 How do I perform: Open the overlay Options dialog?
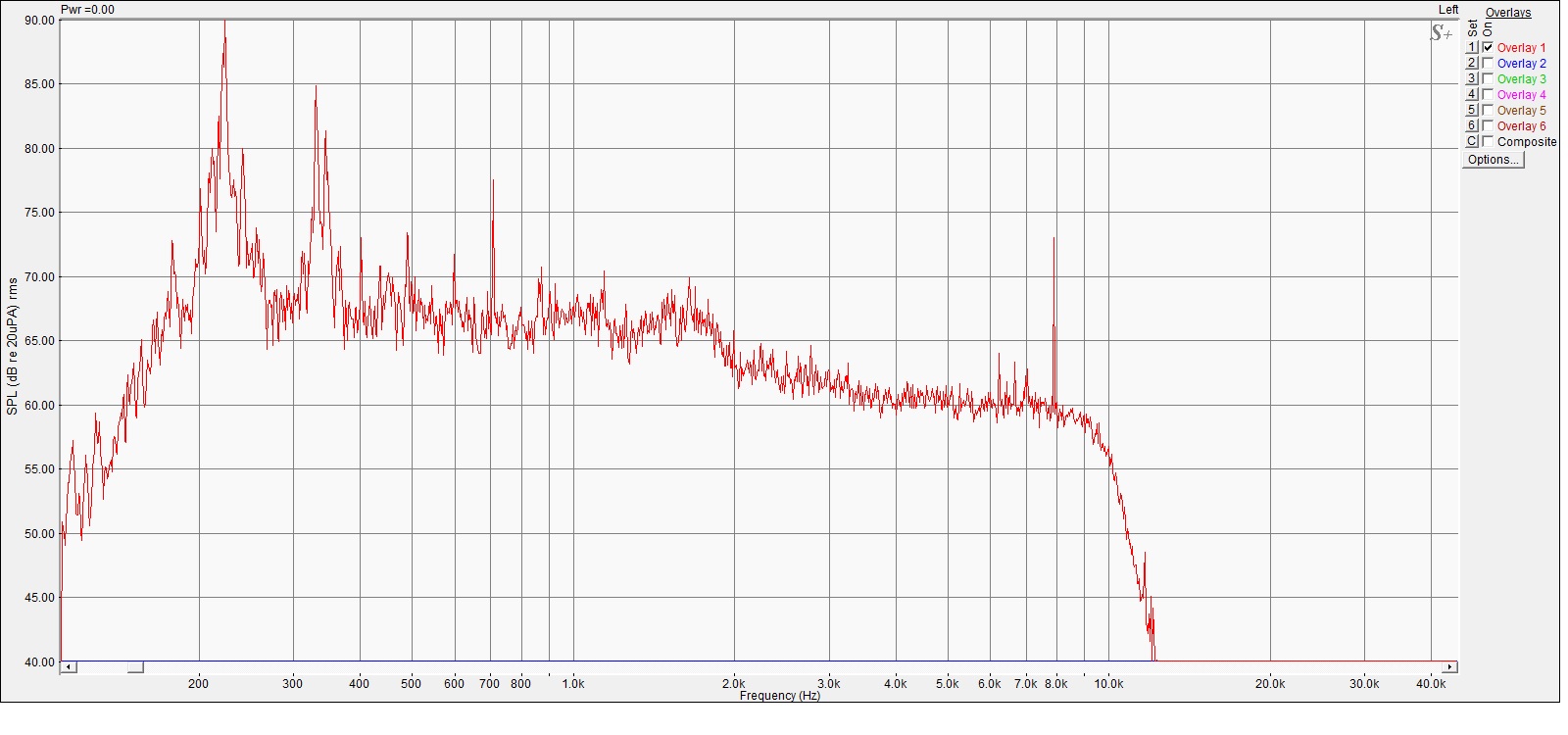(1493, 160)
